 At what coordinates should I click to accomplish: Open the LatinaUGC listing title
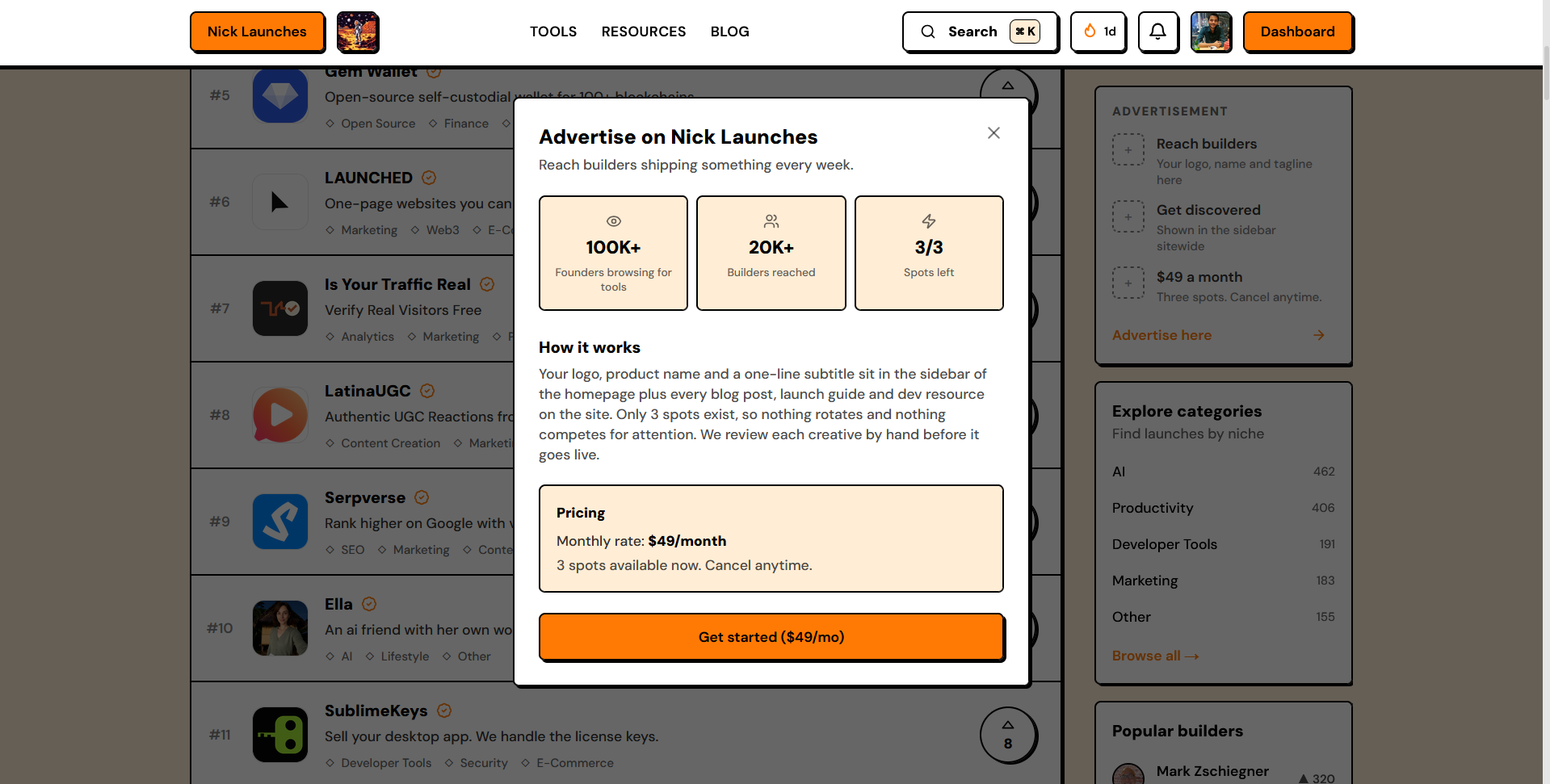pyautogui.click(x=368, y=391)
